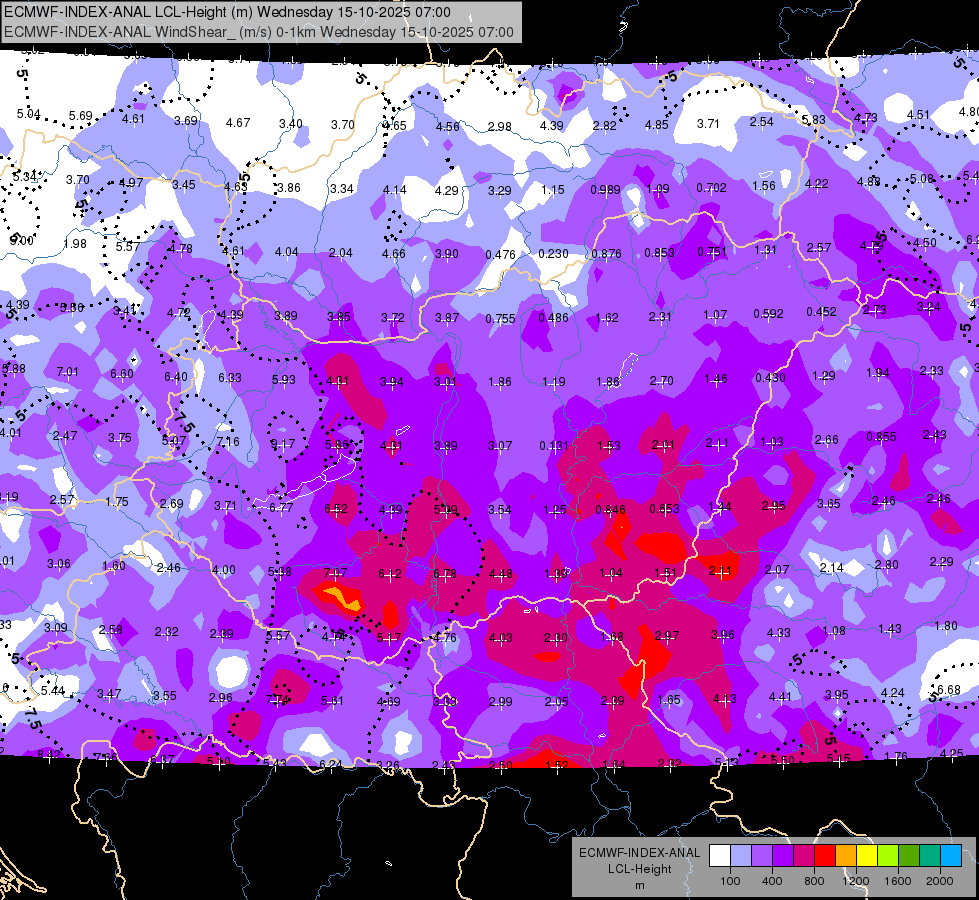Click the WindShear 0-1km title line
979x900 pixels.
pyautogui.click(x=259, y=32)
